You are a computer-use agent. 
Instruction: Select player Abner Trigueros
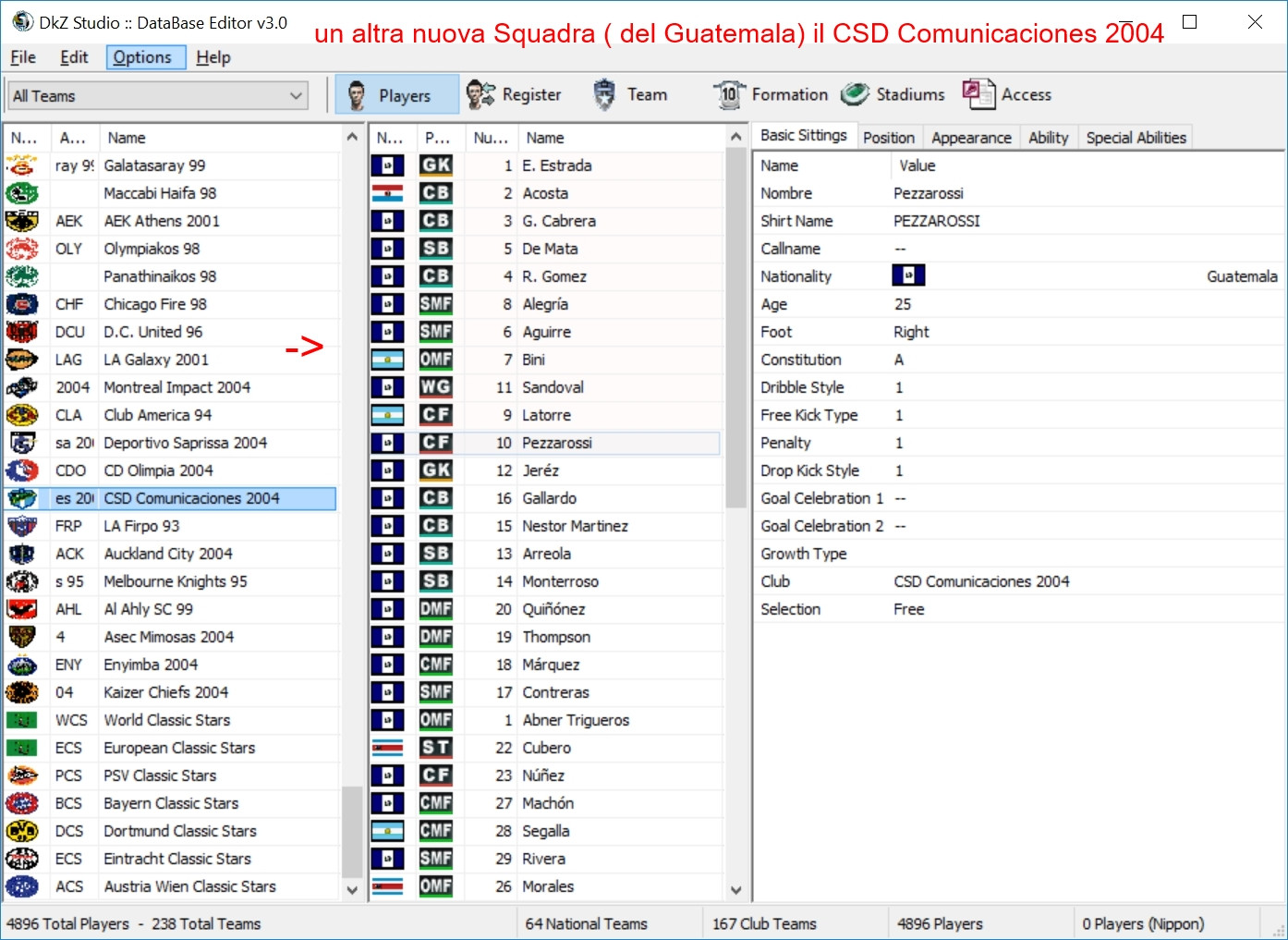point(576,720)
